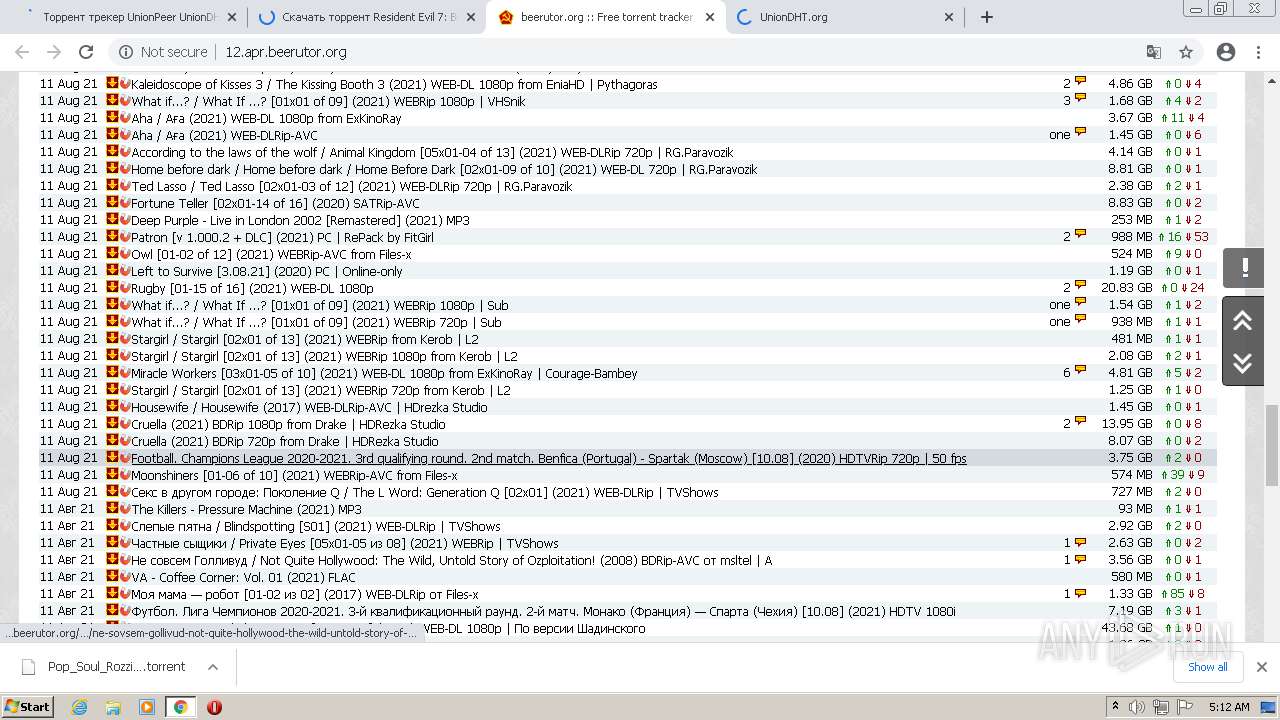Open the Chrome profile avatar menu
Image resolution: width=1280 pixels, height=720 pixels.
point(1226,52)
